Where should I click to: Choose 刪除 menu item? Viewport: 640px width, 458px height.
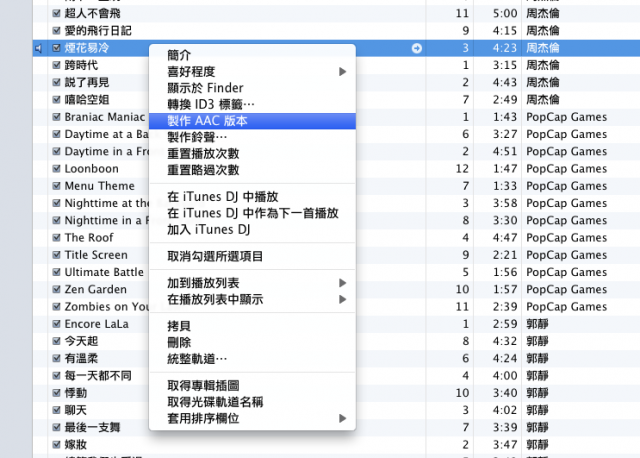(x=252, y=342)
